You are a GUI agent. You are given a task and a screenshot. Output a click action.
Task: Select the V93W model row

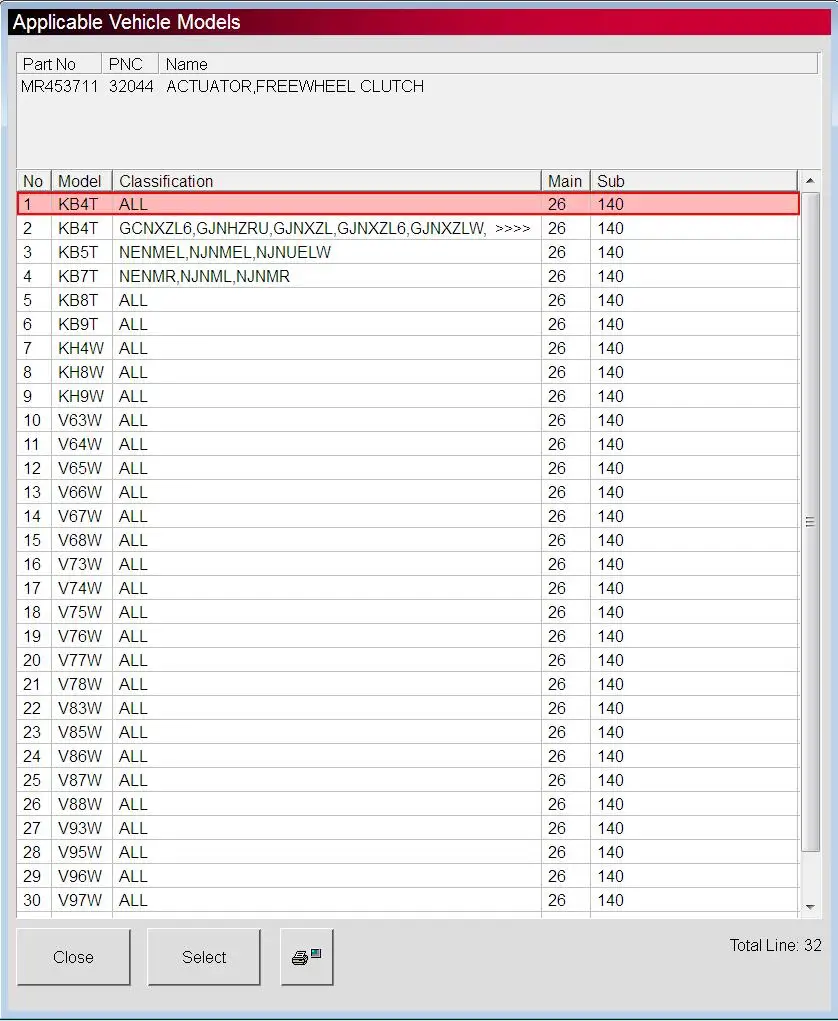click(408, 828)
